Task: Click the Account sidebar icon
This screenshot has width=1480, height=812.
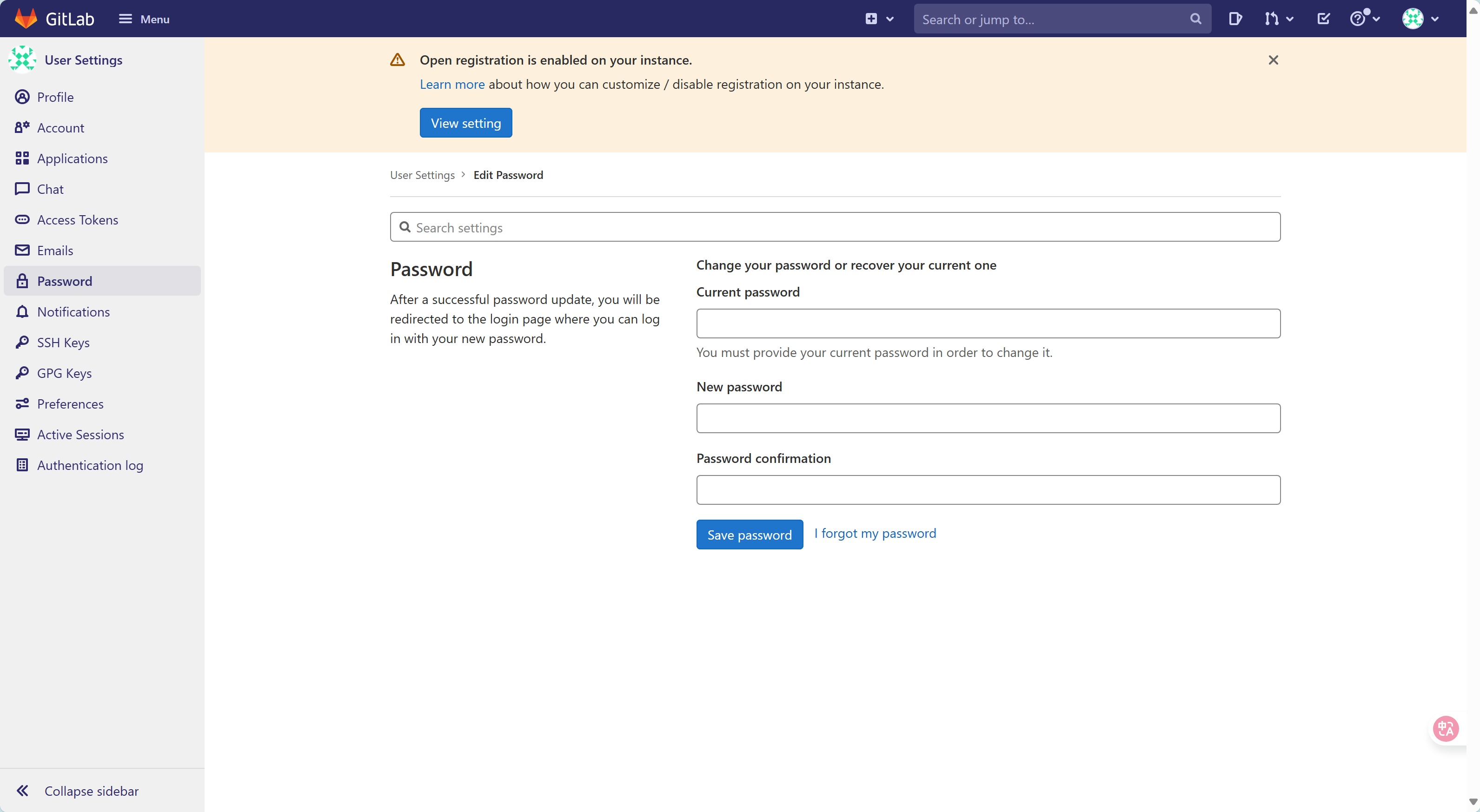Action: [22, 127]
